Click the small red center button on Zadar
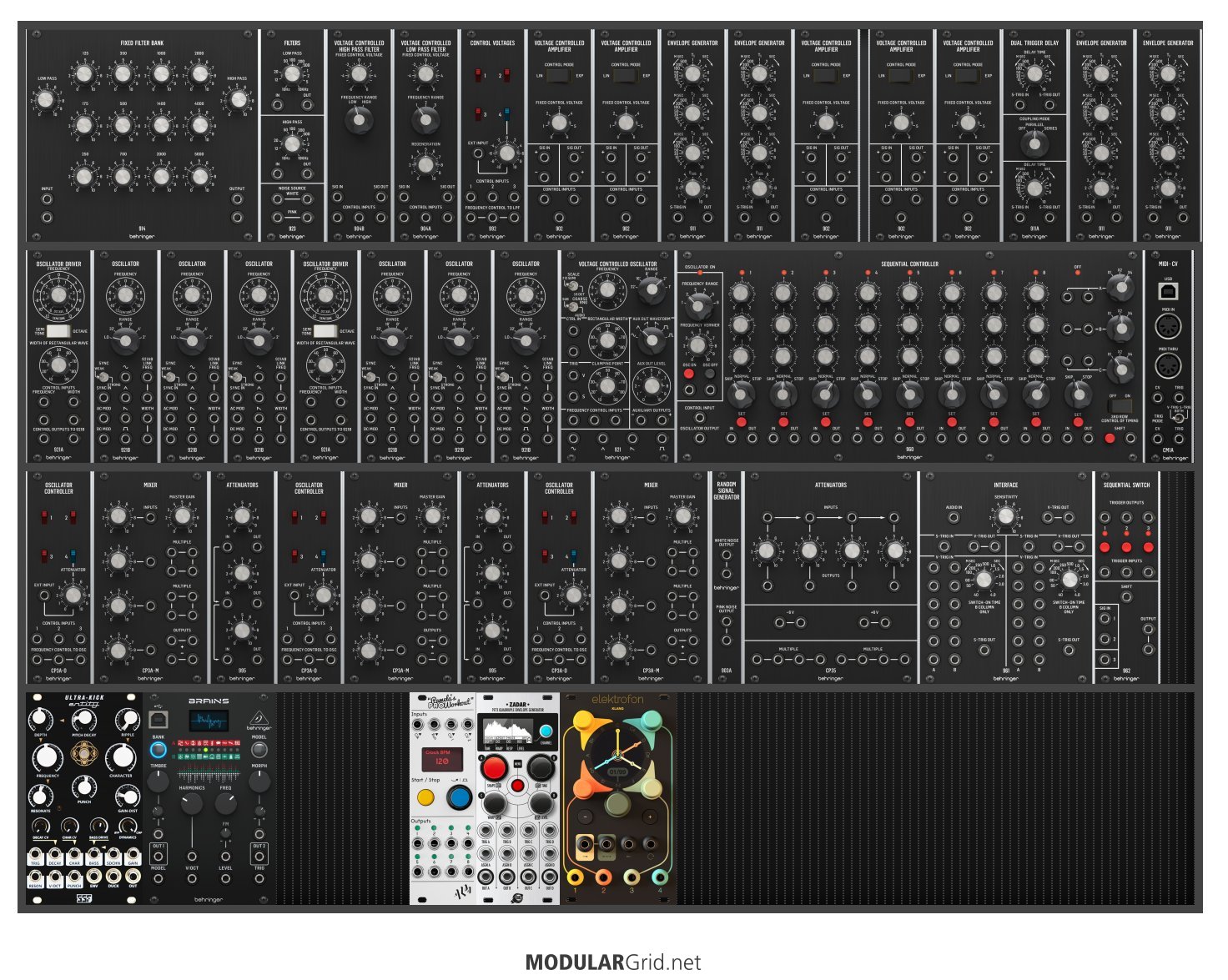1228x980 pixels. 517,786
